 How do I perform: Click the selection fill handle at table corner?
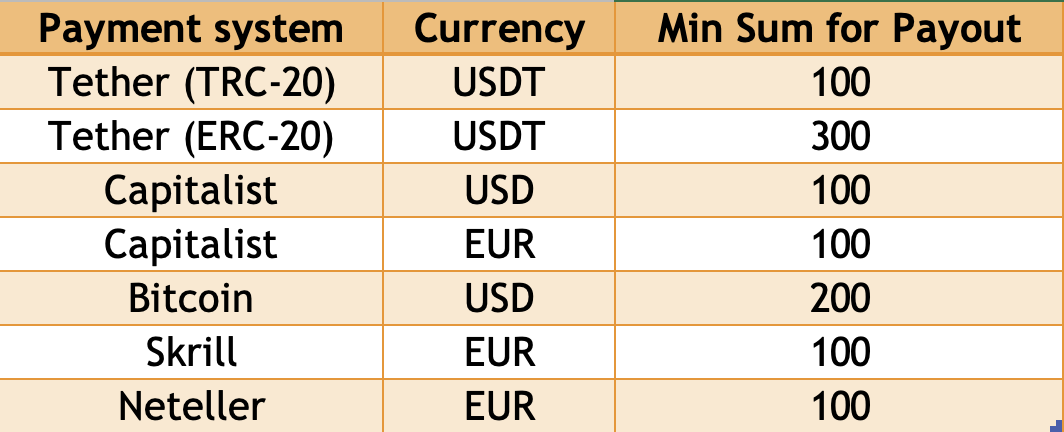(1060, 427)
